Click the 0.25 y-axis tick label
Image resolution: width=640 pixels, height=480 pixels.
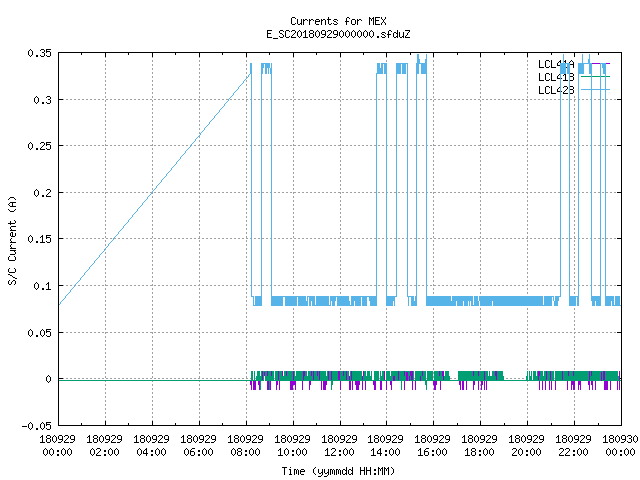click(x=40, y=146)
